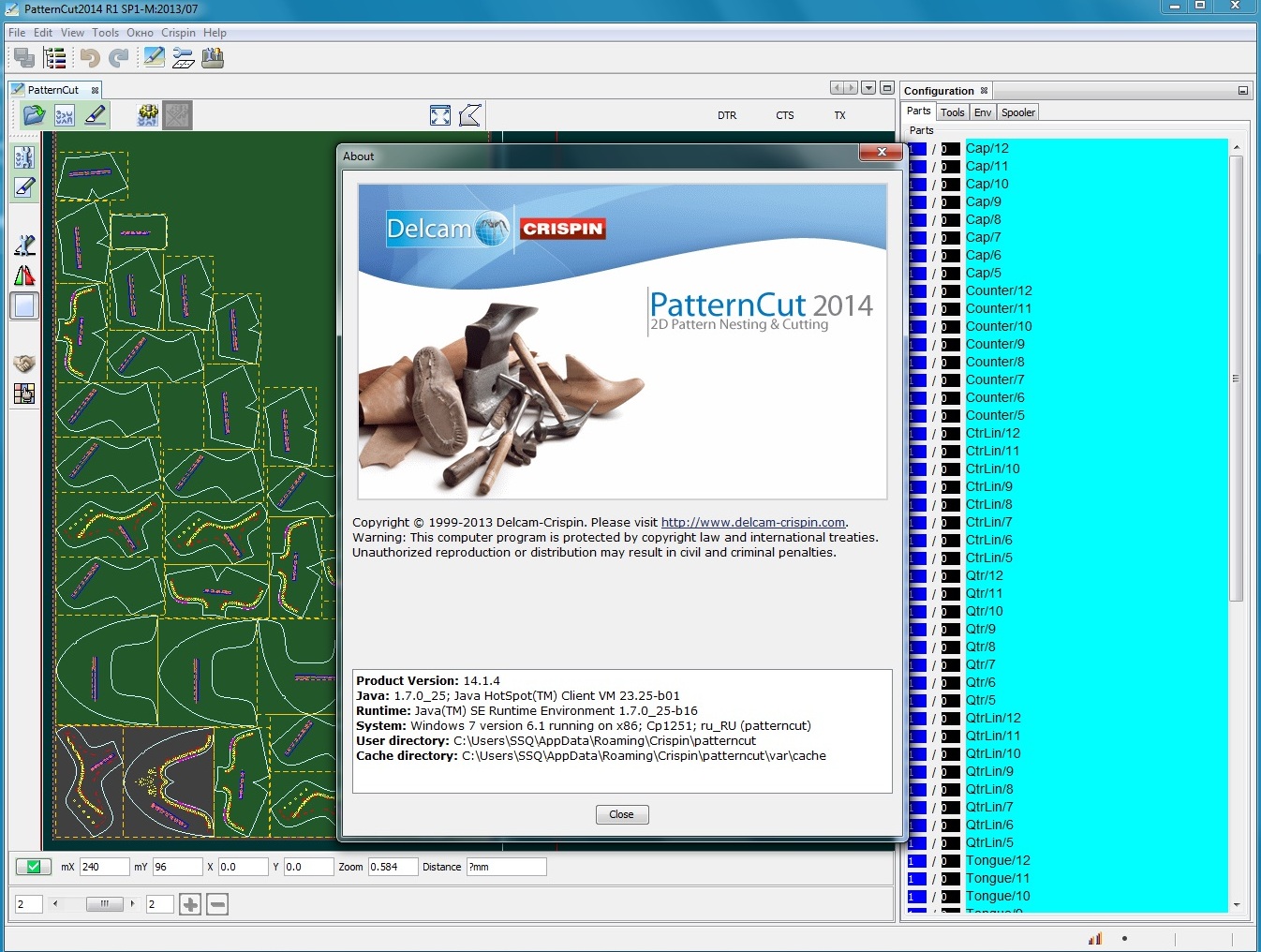The height and width of the screenshot is (952, 1261).
Task: Open the colored tree list icon in main toolbar
Action: tap(54, 58)
